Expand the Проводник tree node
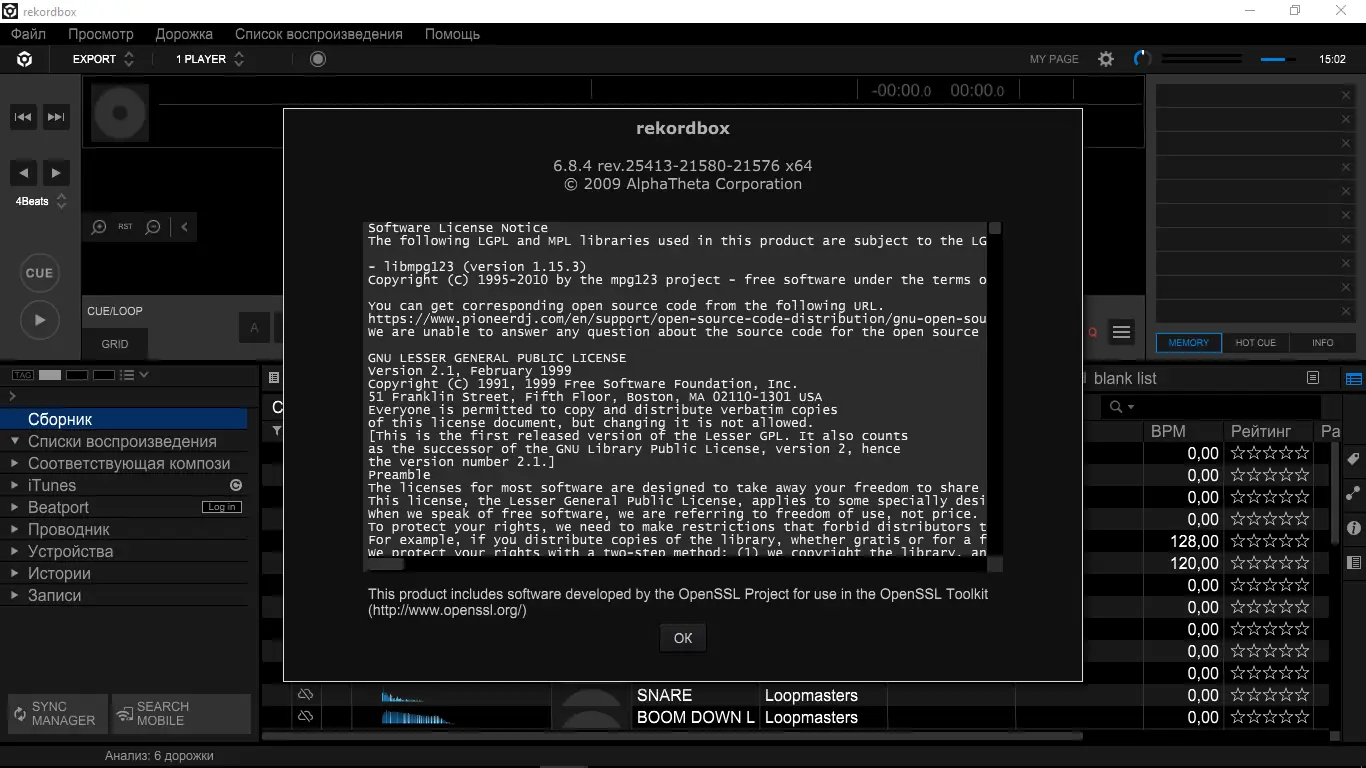 (15, 529)
